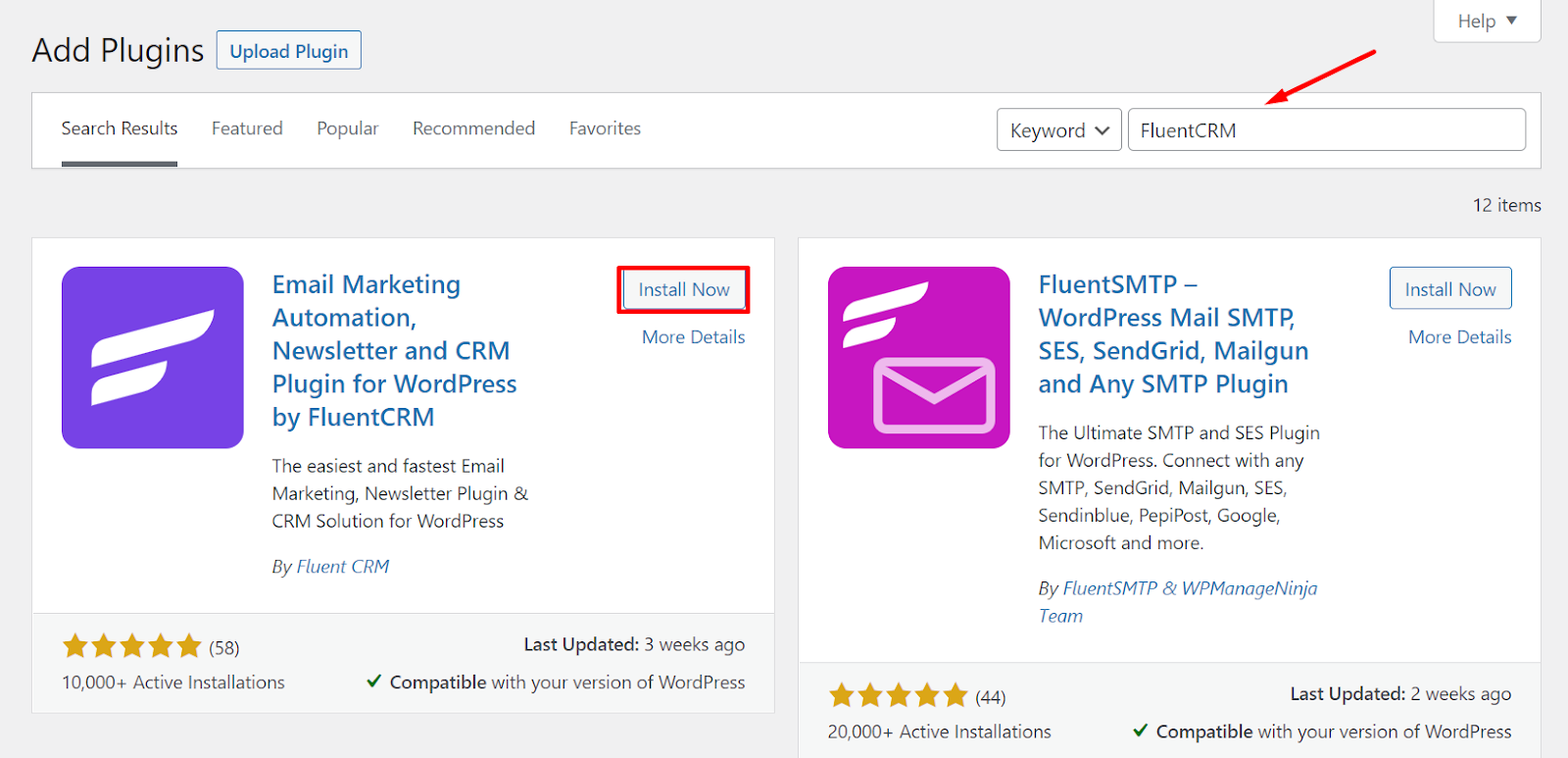This screenshot has height=758, width=1568.
Task: Expand the Keyword search type dropdown
Action: pyautogui.click(x=1059, y=129)
